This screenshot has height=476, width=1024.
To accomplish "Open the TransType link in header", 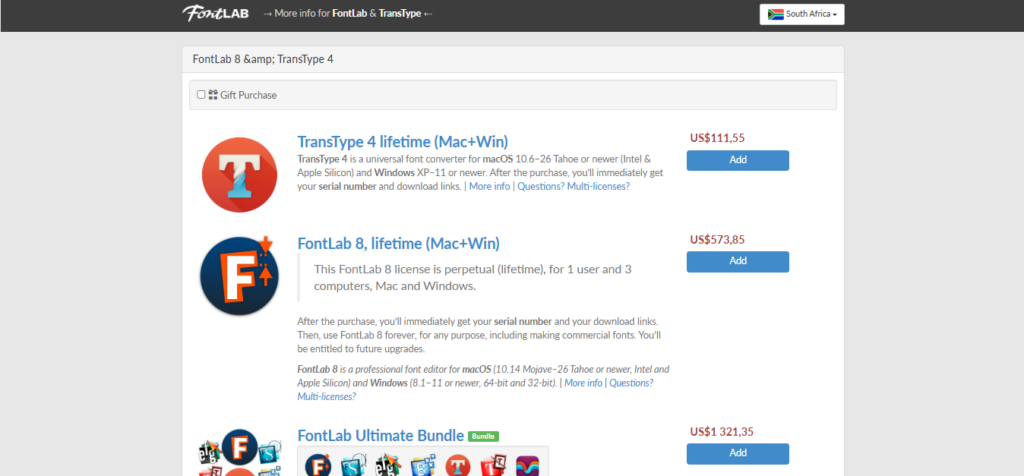I will [x=400, y=14].
